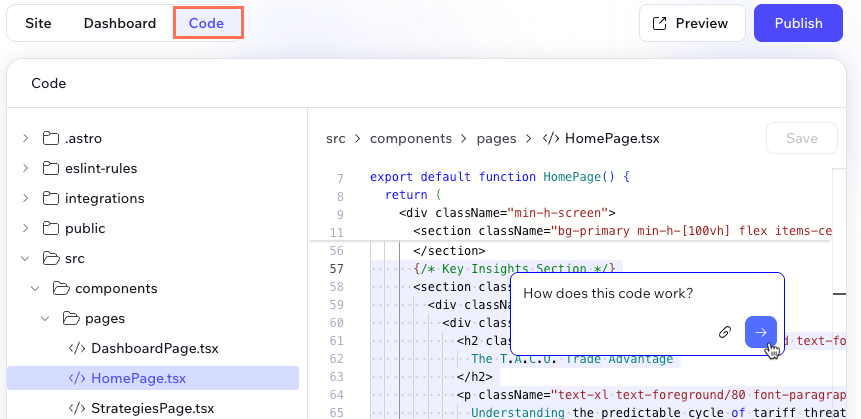The height and width of the screenshot is (419, 861).
Task: Click the eslint-rules folder icon
Action: pyautogui.click(x=51, y=168)
